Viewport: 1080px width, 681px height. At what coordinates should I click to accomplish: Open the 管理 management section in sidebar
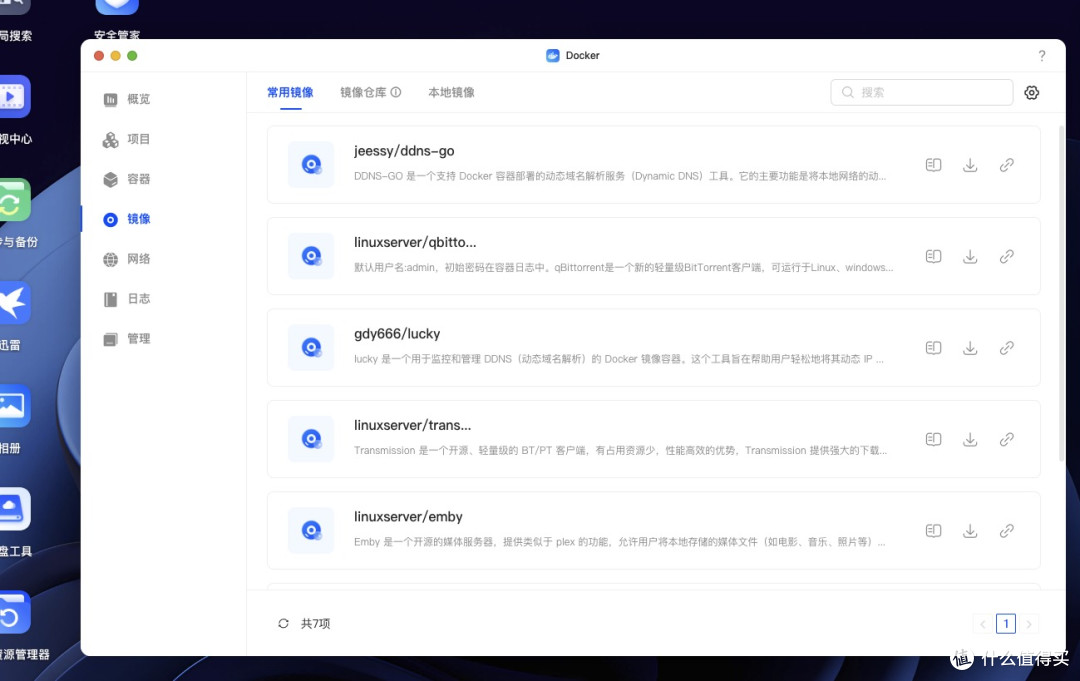(x=127, y=339)
